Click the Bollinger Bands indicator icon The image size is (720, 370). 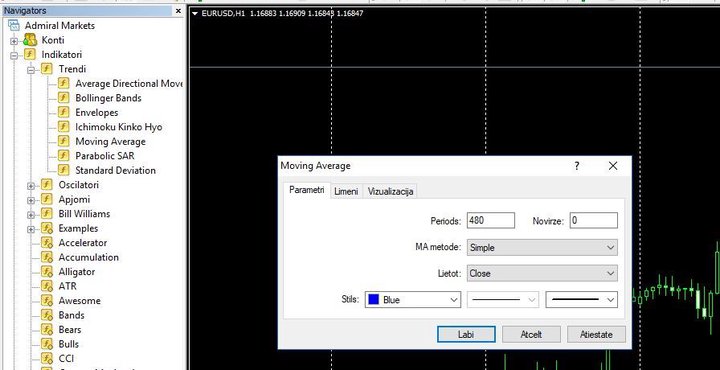coord(63,98)
